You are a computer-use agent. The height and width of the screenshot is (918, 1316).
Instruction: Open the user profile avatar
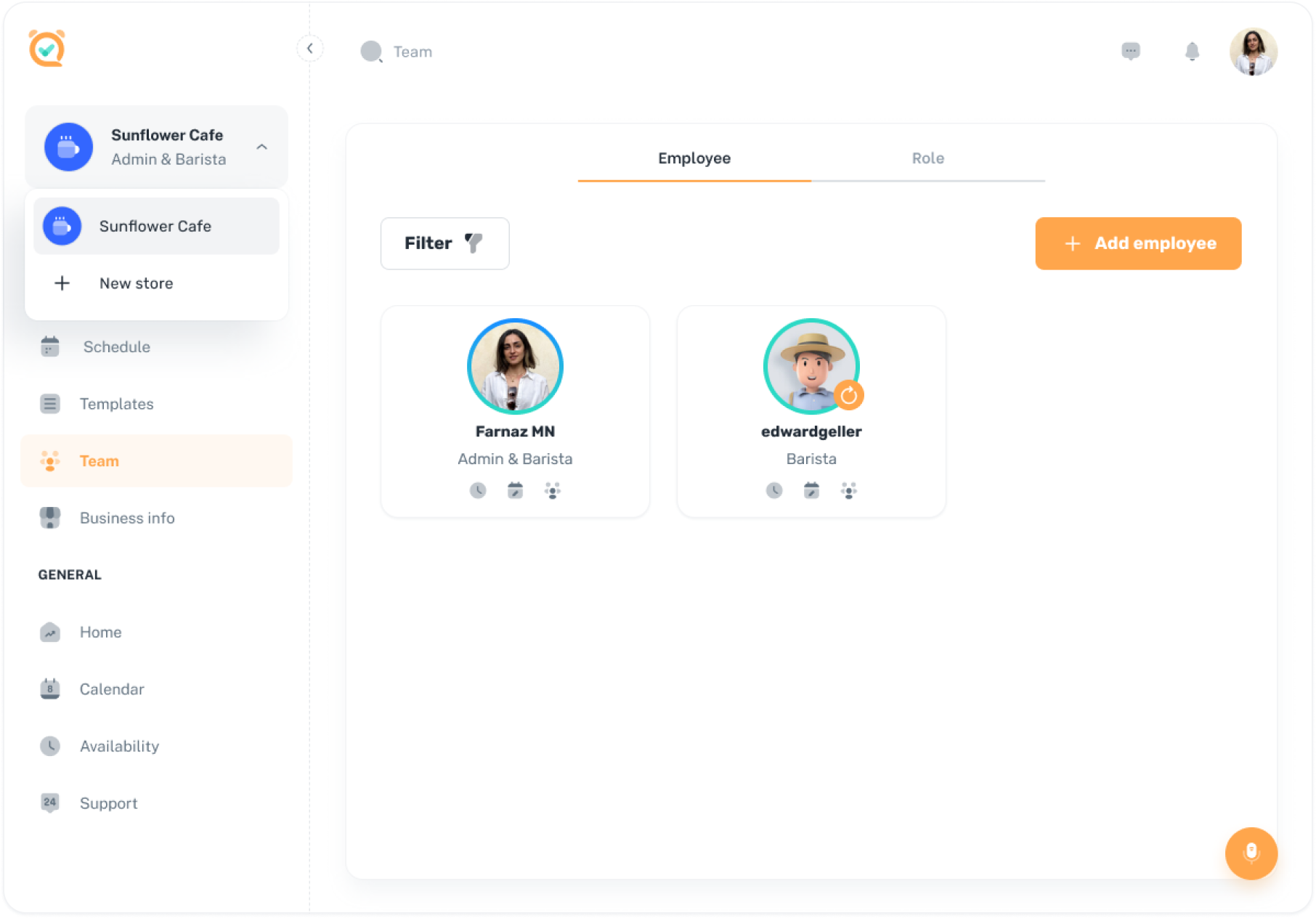pyautogui.click(x=1253, y=52)
